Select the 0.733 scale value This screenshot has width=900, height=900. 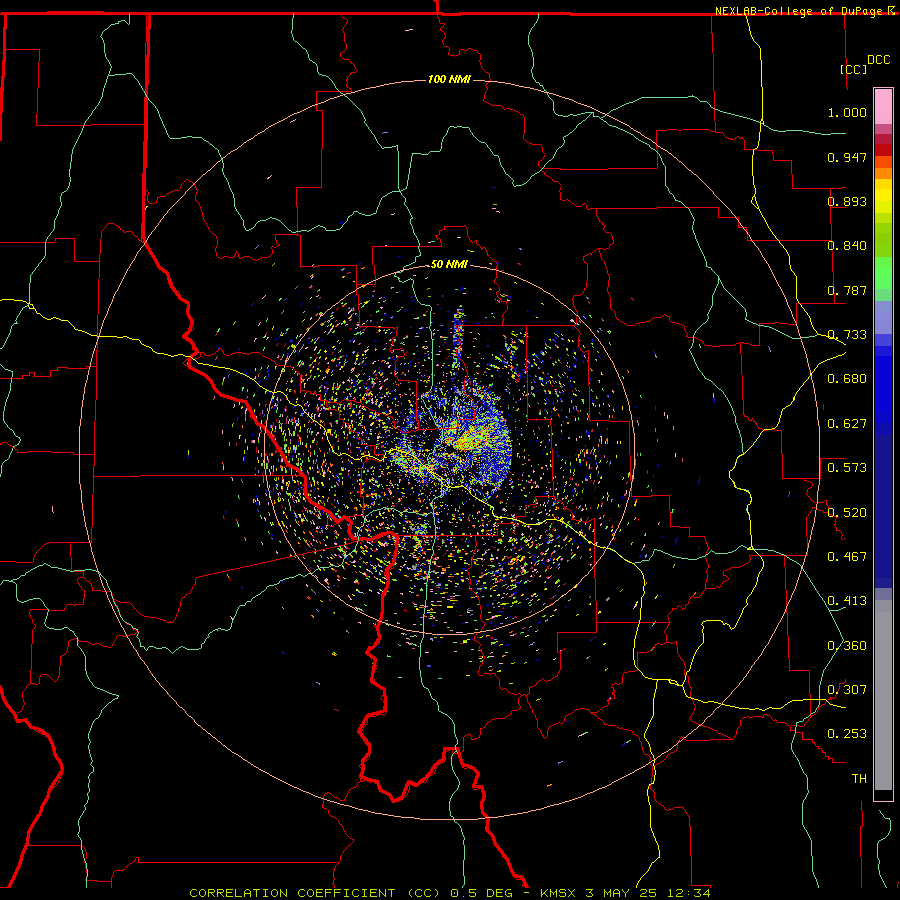847,335
